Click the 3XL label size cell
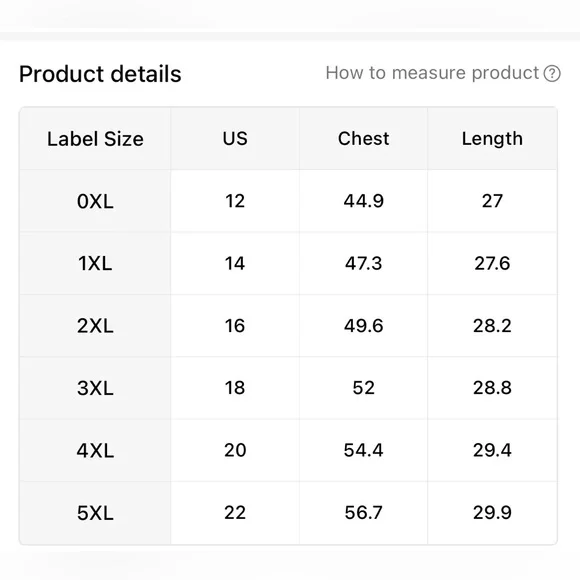 pos(95,388)
